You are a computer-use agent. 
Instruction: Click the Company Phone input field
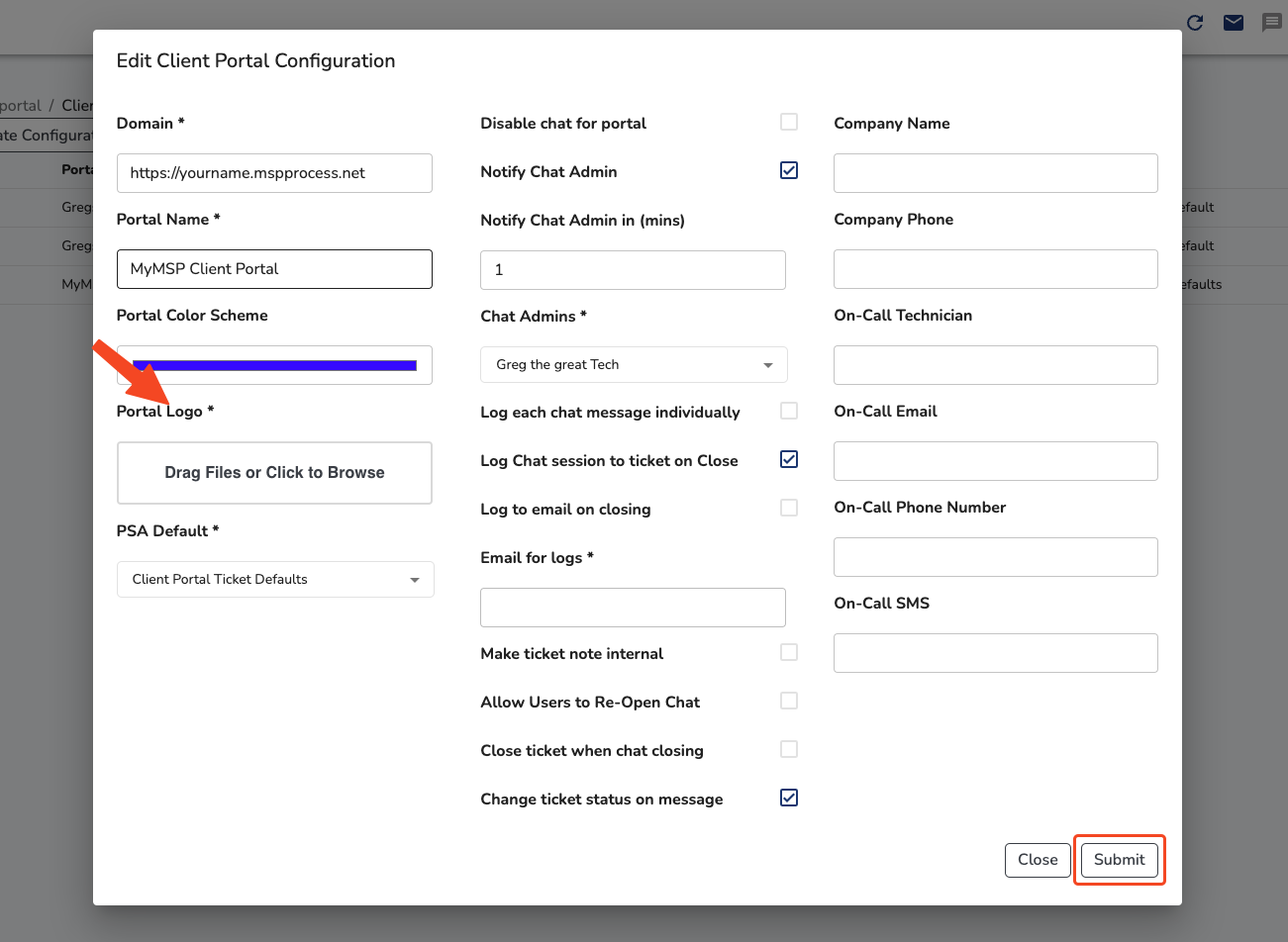995,268
